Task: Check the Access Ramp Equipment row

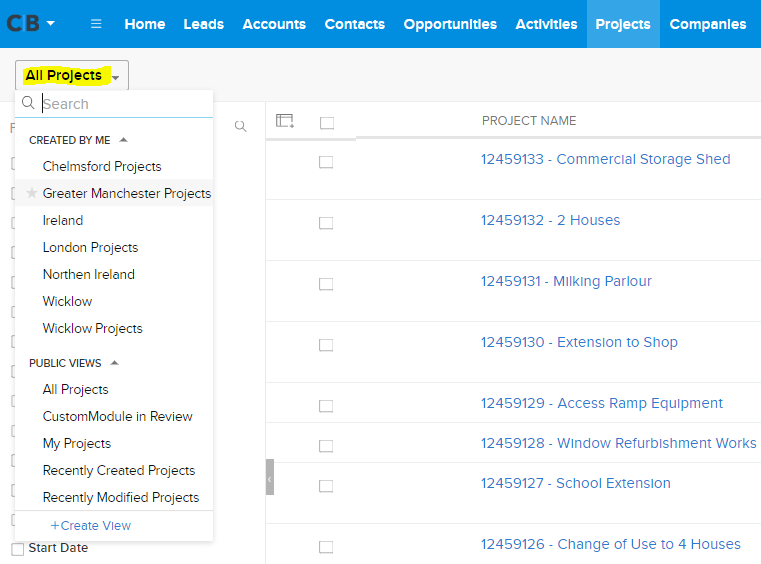Action: point(326,406)
